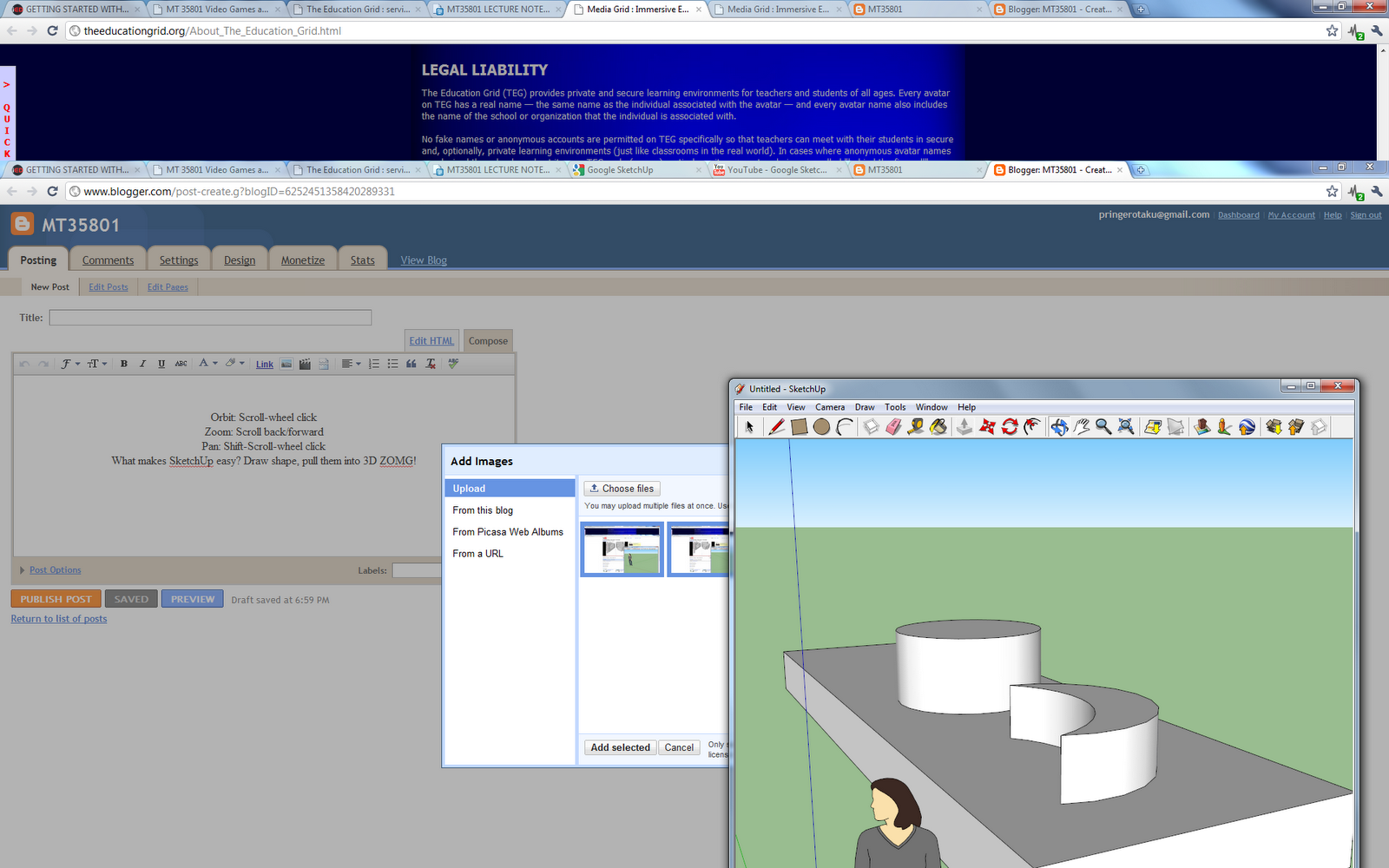The height and width of the screenshot is (868, 1389).
Task: Expand the Post Options section
Action: (x=54, y=570)
